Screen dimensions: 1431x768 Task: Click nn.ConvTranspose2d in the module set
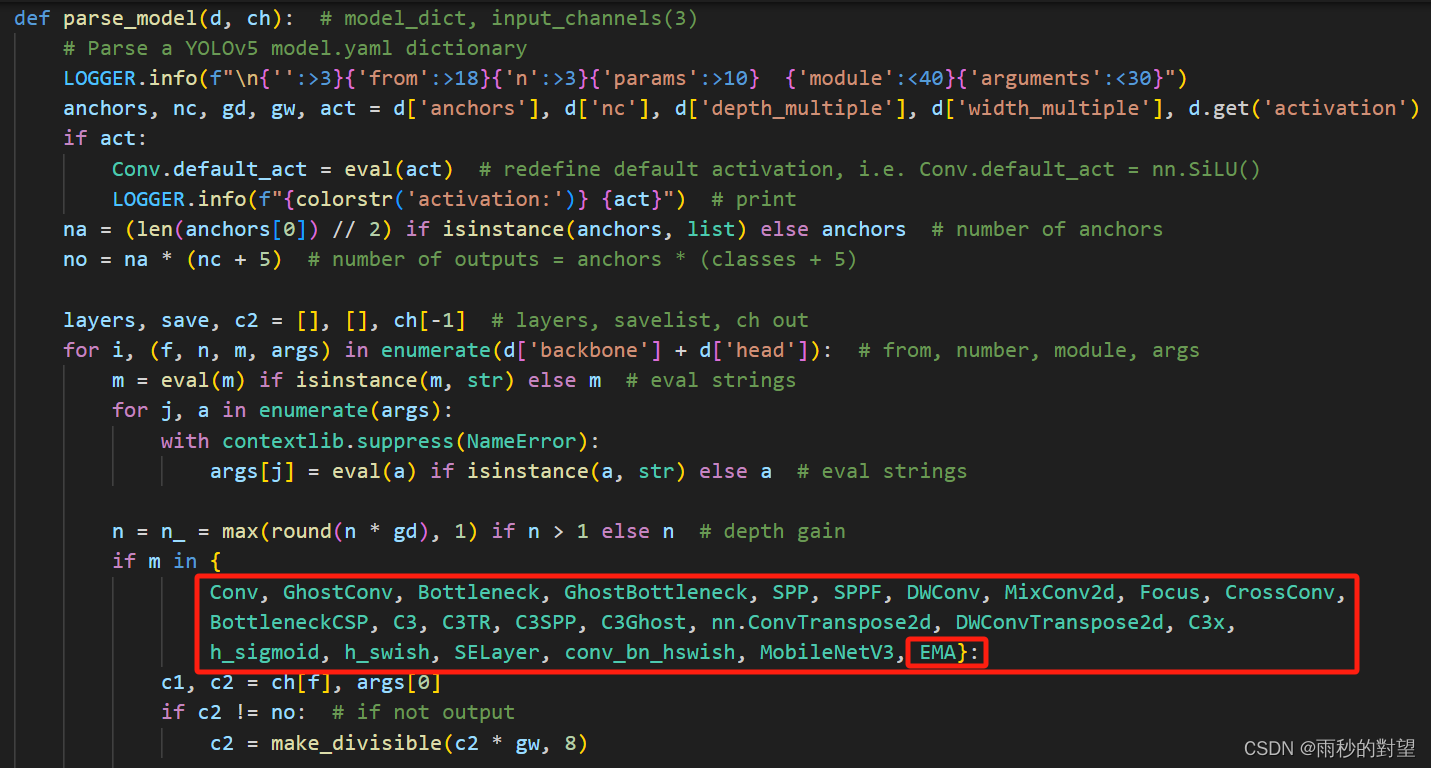[x=820, y=622]
